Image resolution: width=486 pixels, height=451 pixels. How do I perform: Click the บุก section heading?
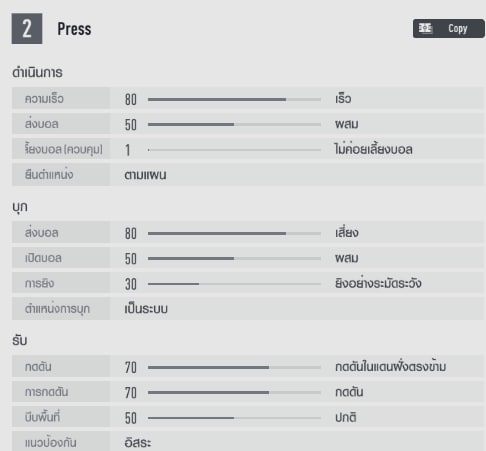pos(20,207)
